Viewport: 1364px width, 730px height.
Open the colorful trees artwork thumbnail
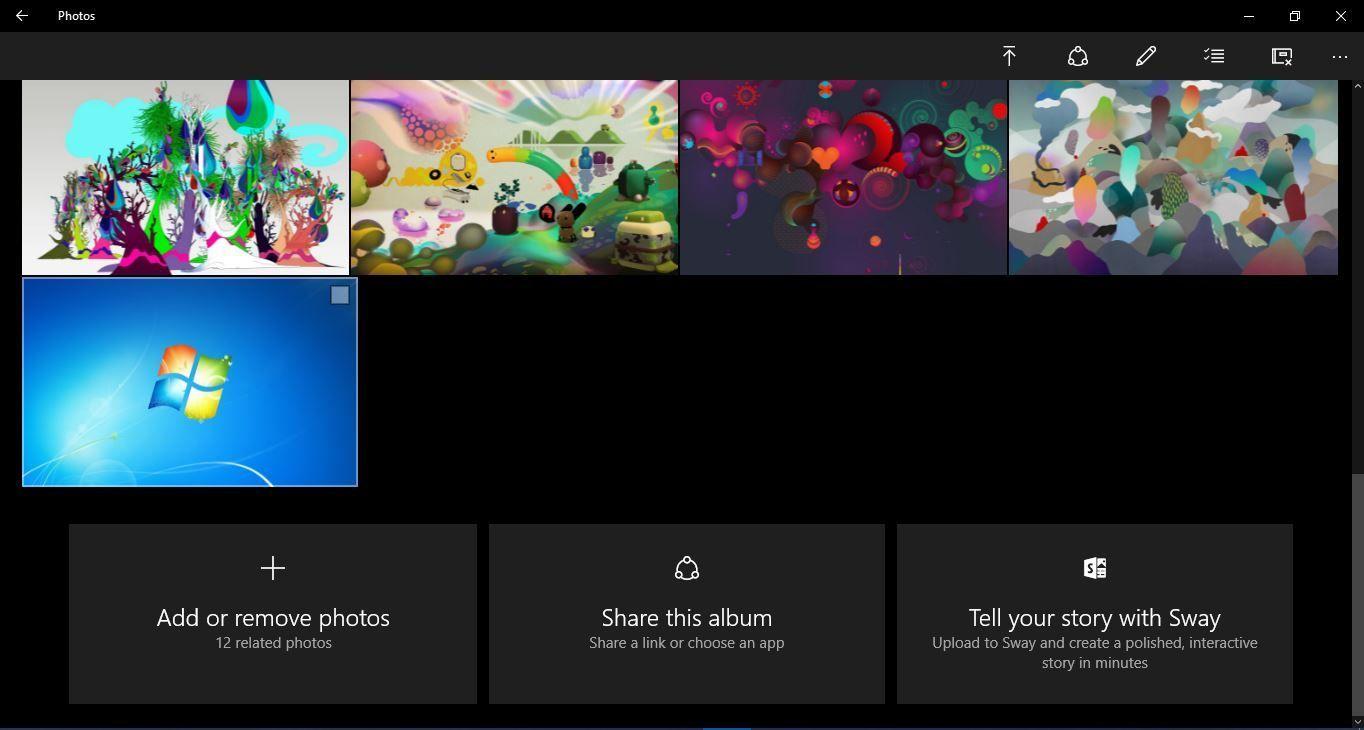point(185,177)
